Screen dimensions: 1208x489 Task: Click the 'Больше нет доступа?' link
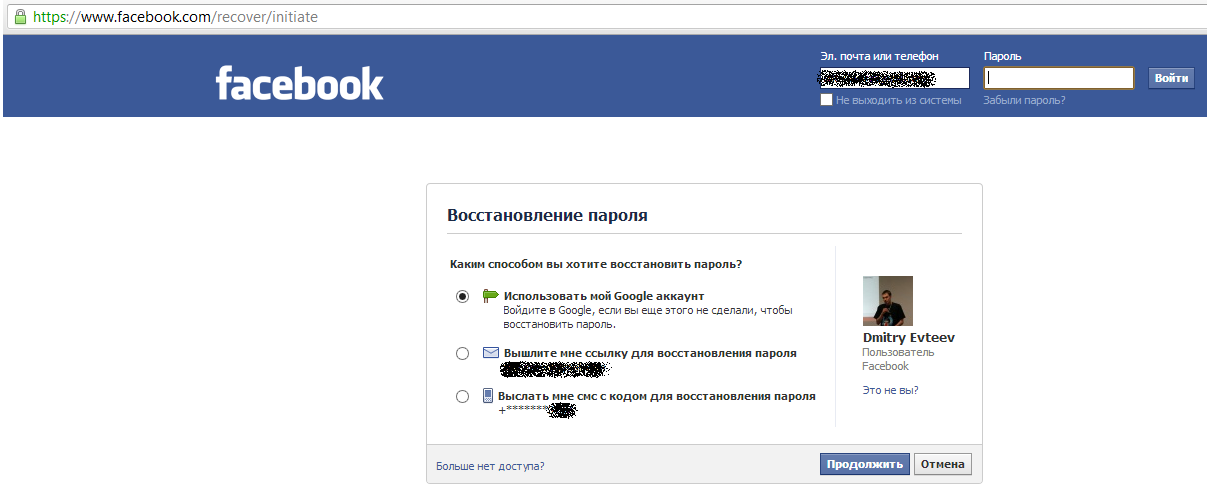[490, 466]
